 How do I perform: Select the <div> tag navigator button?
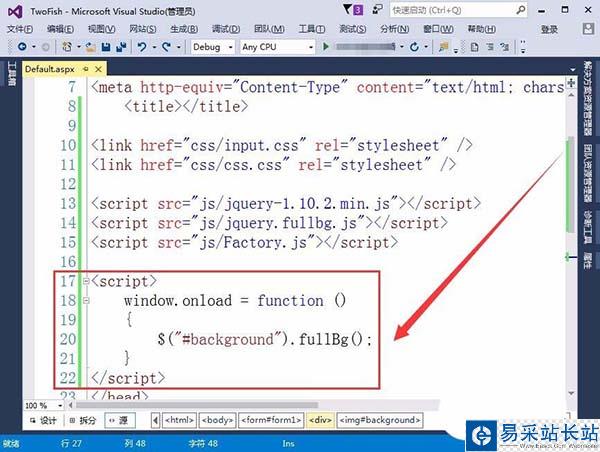pos(320,420)
